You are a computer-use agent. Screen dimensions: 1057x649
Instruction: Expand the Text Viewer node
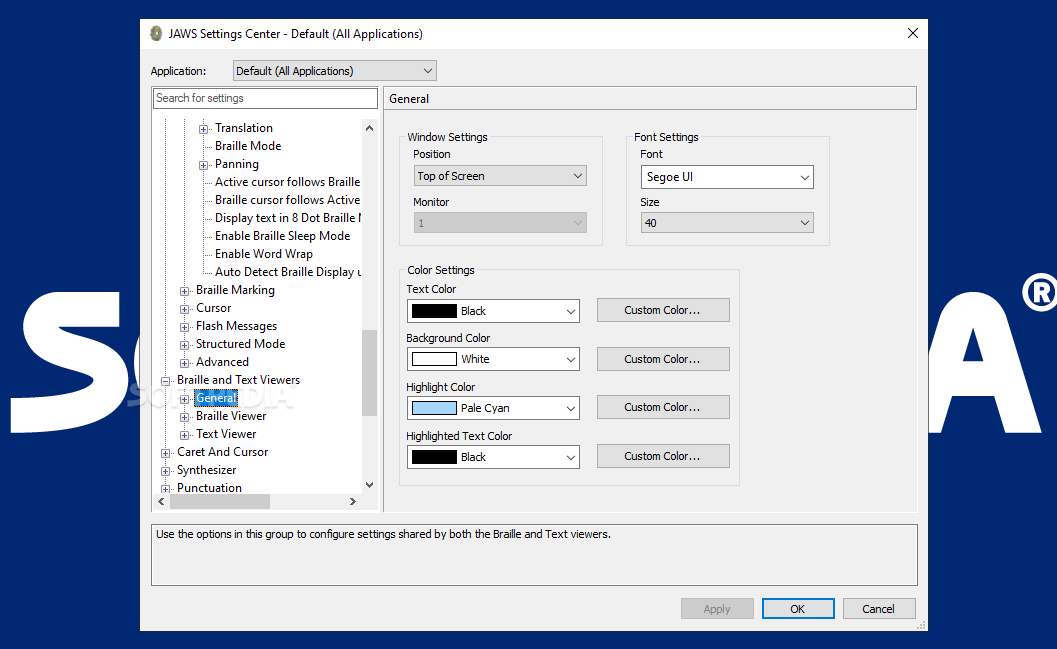(185, 435)
